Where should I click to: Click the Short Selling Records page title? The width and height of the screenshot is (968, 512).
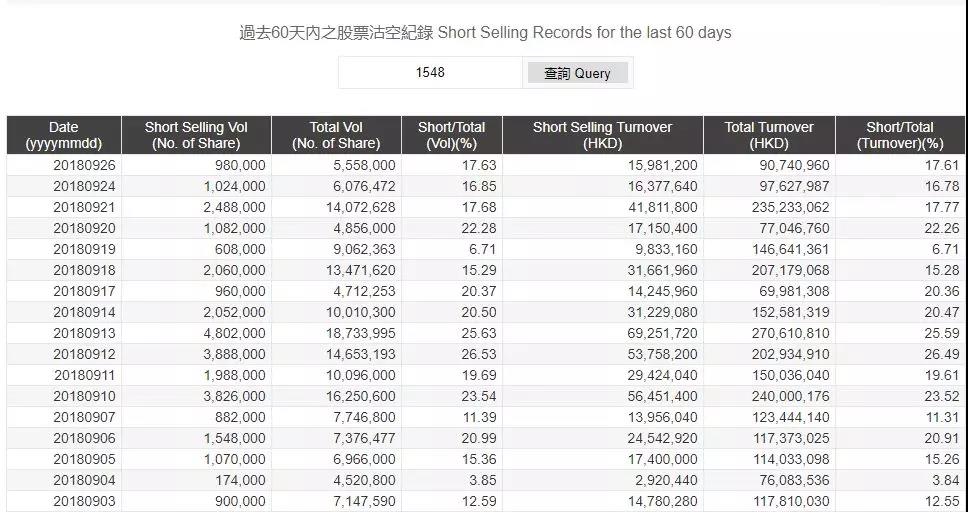coord(485,33)
